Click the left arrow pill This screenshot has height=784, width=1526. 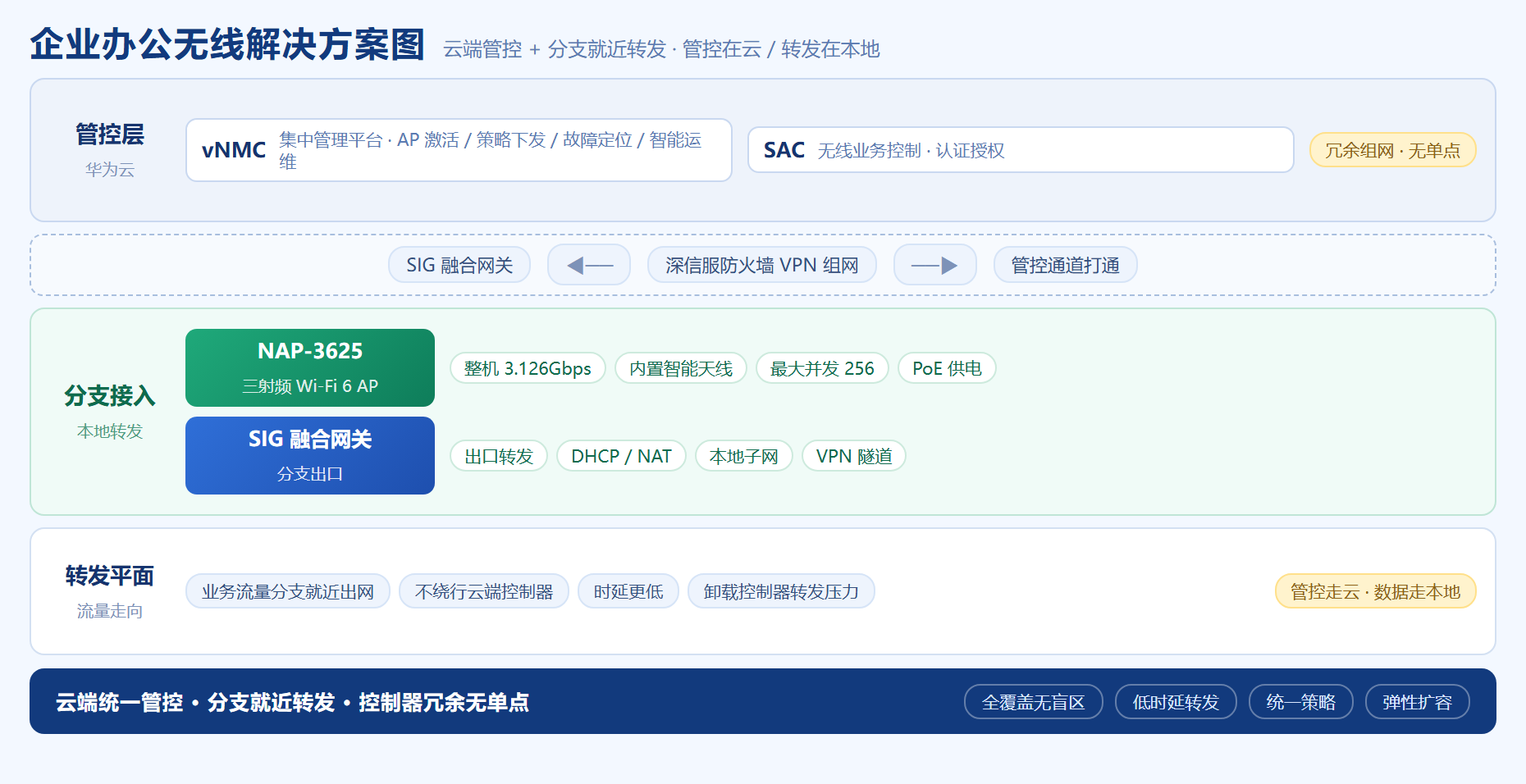pyautogui.click(x=589, y=265)
